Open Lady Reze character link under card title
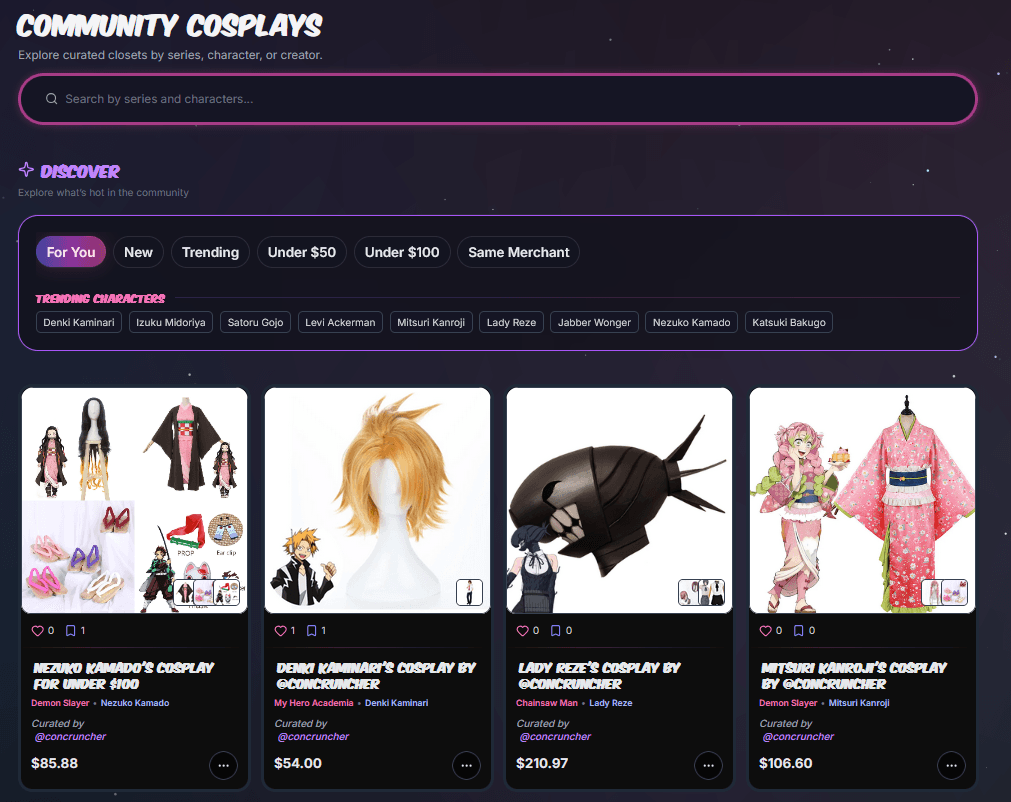The height and width of the screenshot is (802, 1011). click(611, 703)
